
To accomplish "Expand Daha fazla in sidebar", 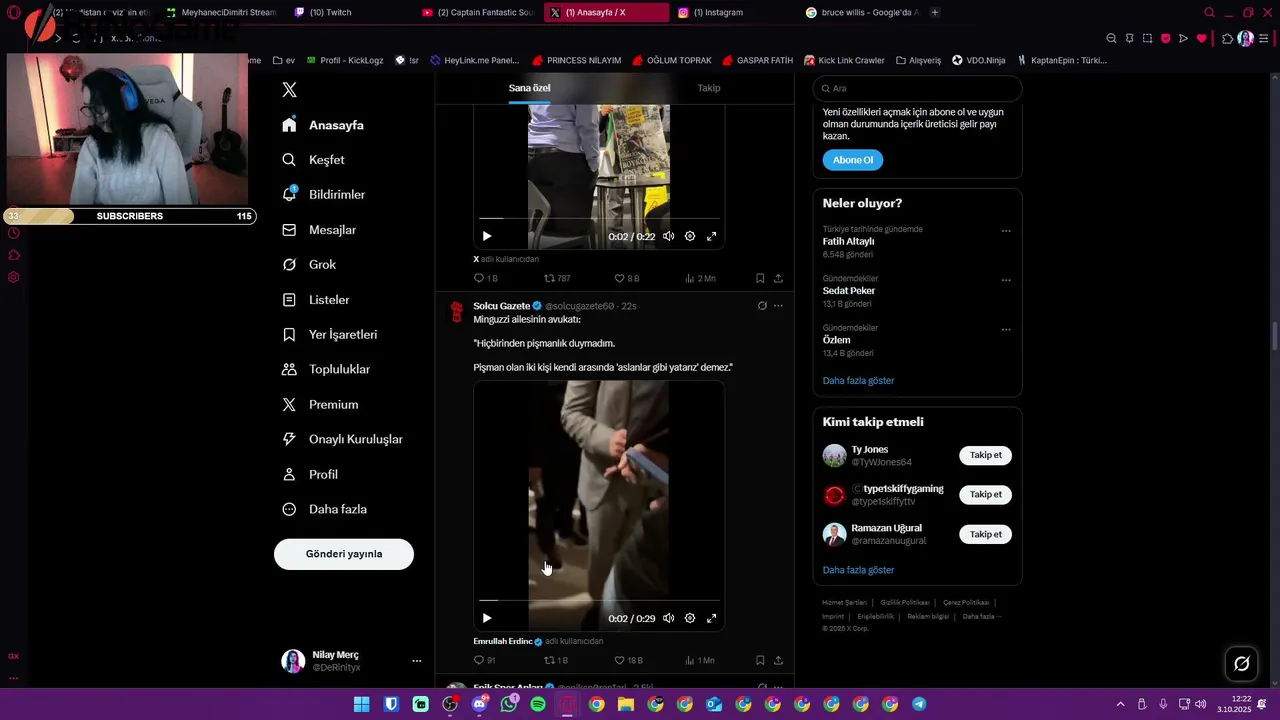I will [x=324, y=509].
